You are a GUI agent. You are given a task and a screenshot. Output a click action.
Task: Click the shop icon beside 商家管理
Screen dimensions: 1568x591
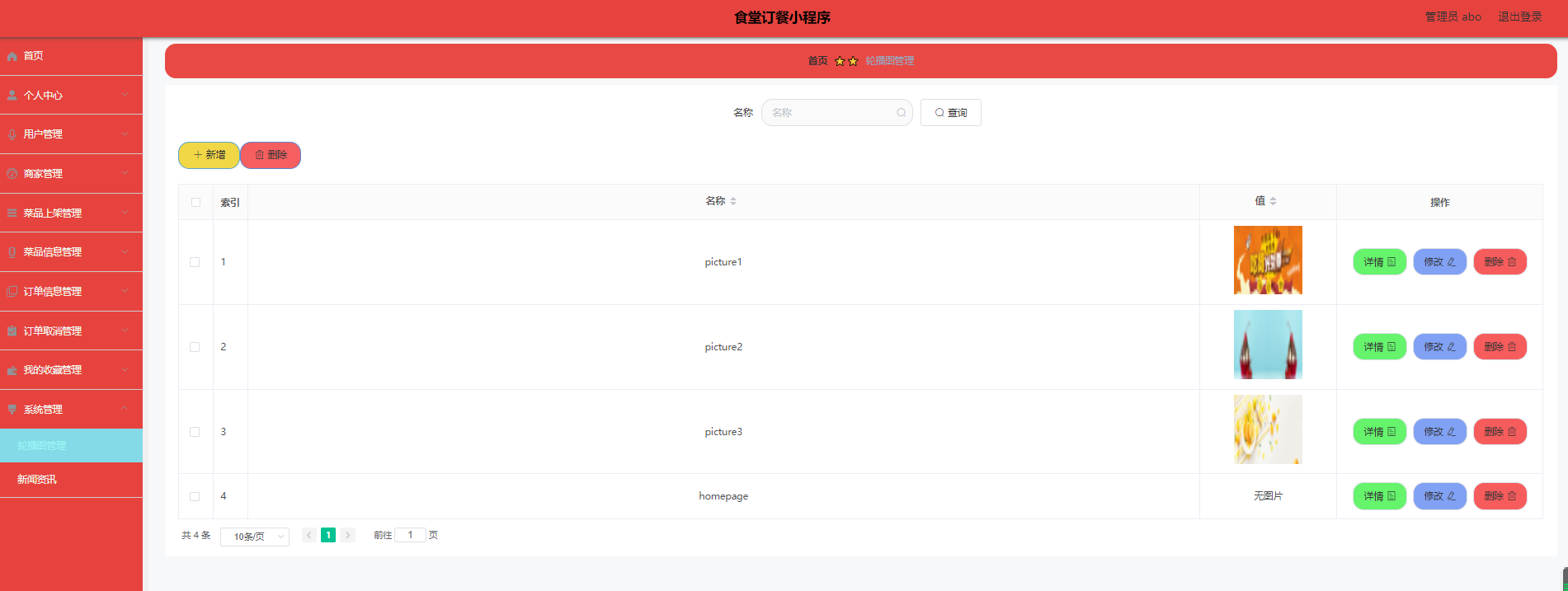12,174
